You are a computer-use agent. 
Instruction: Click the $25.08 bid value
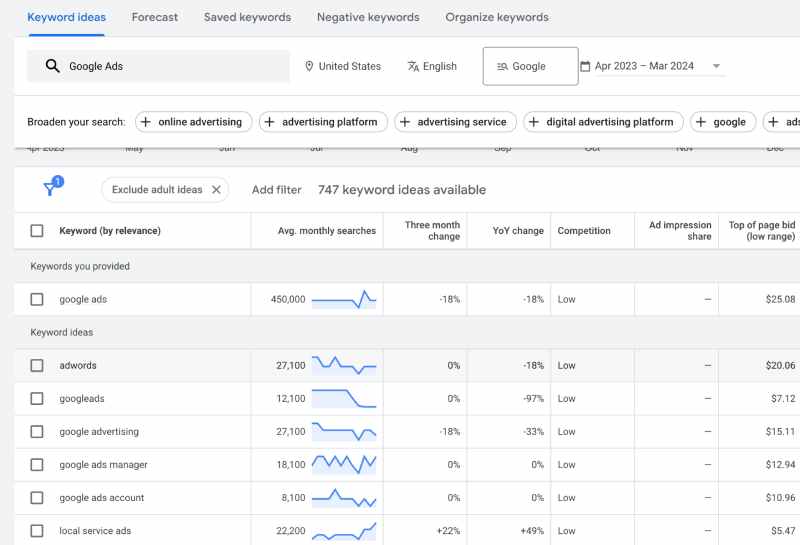click(780, 300)
